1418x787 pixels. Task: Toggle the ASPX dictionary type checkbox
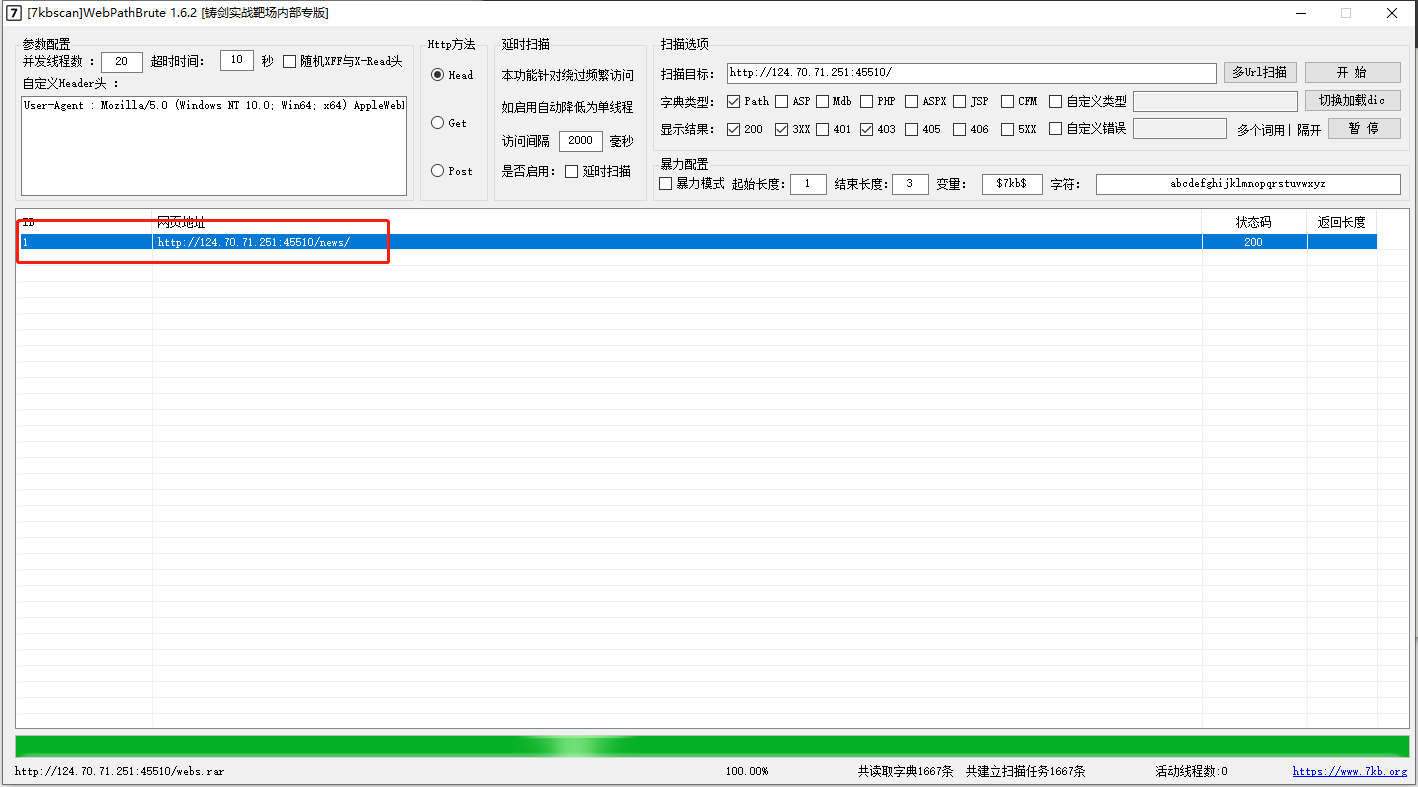pyautogui.click(x=911, y=101)
